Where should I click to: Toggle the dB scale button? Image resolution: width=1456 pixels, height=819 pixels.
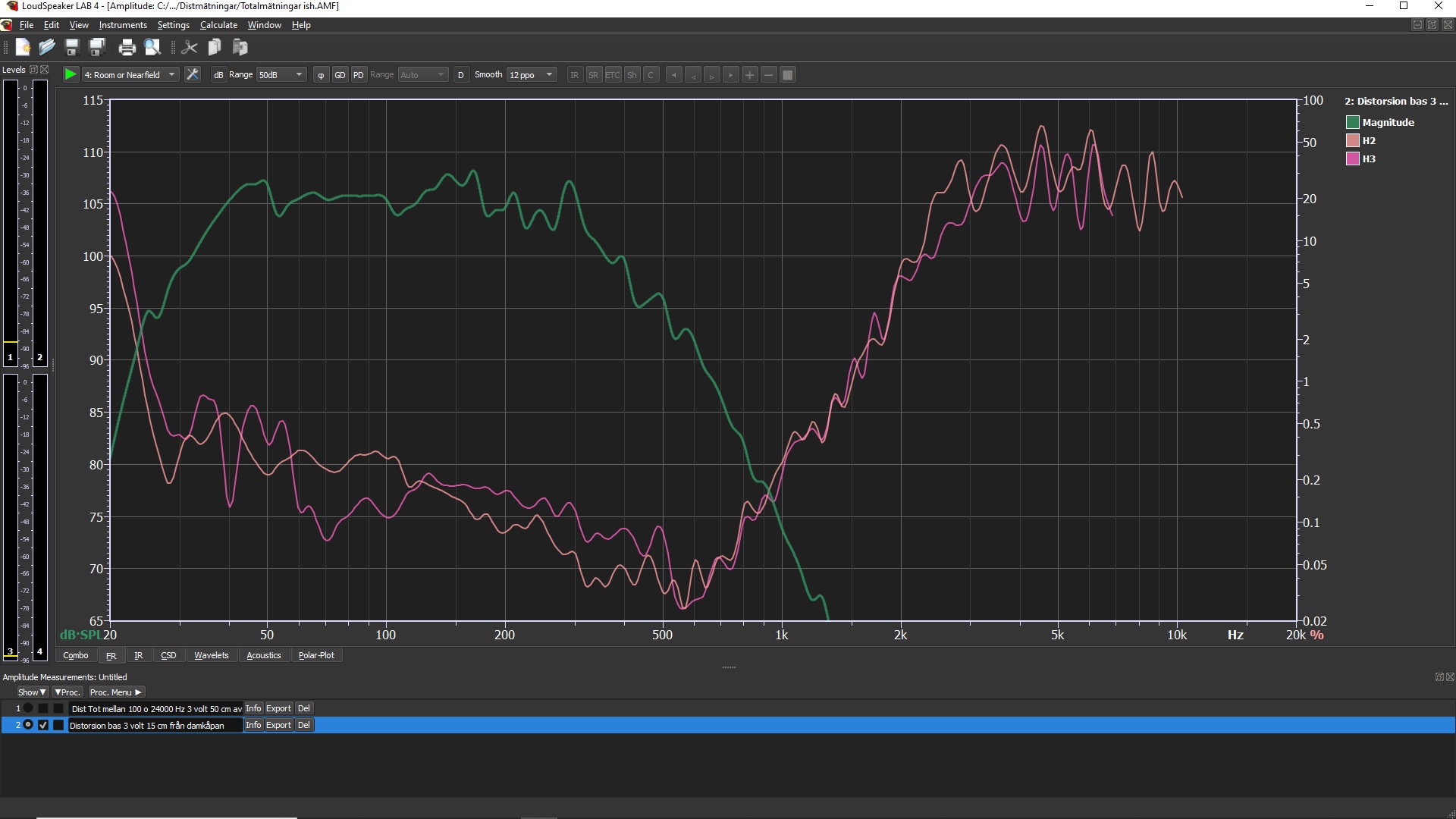point(218,74)
